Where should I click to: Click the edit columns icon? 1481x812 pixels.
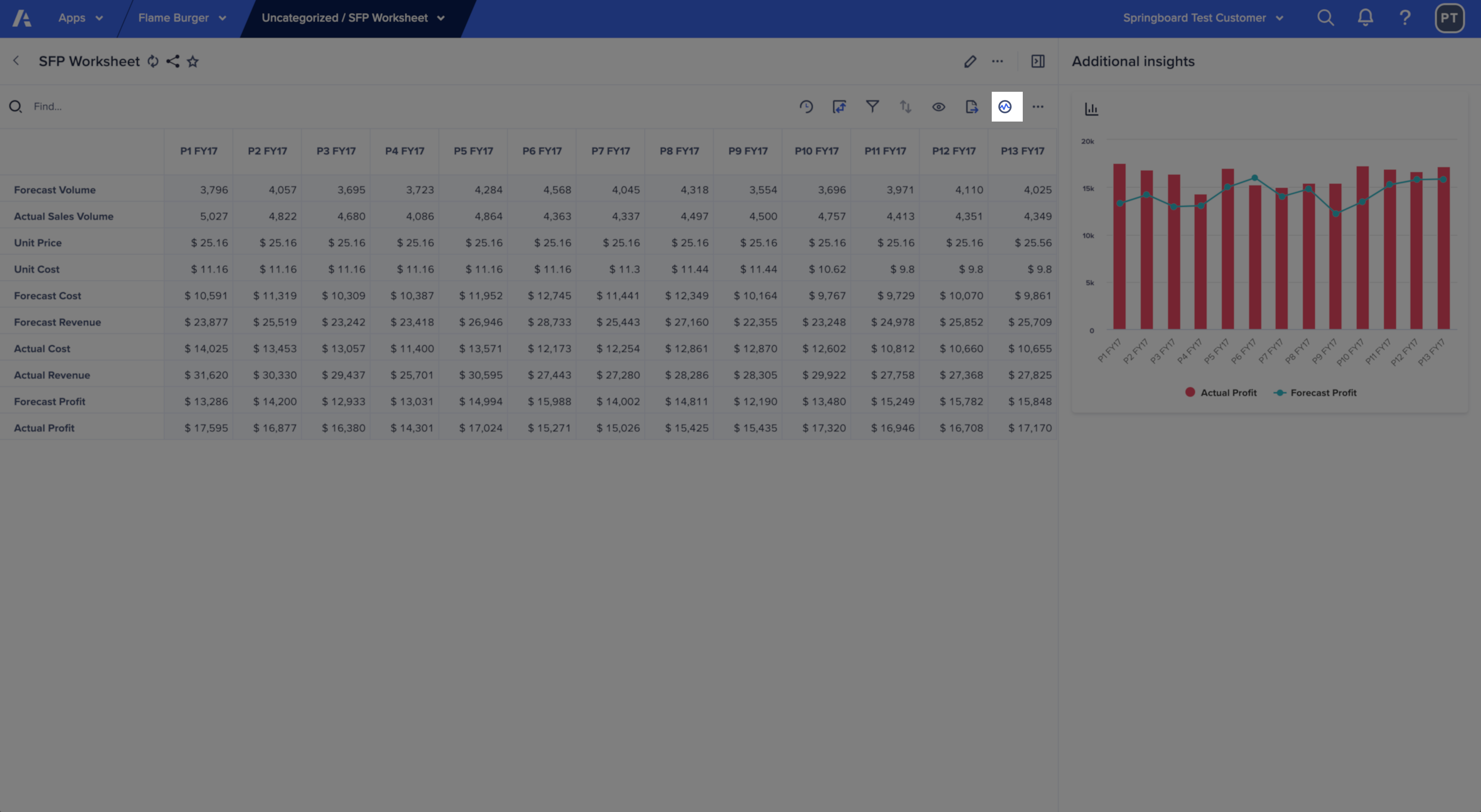(x=839, y=106)
